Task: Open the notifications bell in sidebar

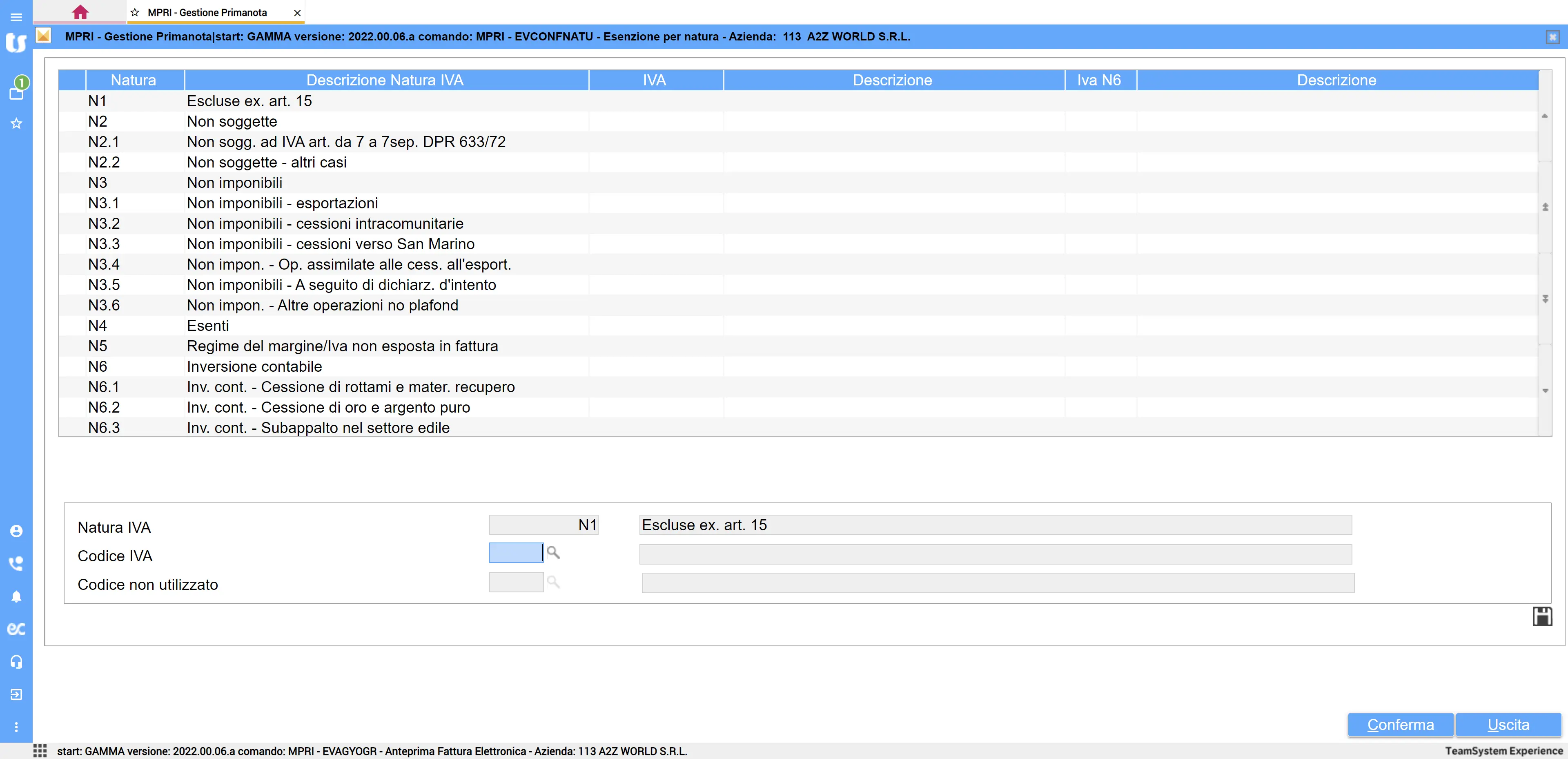Action: click(x=16, y=596)
